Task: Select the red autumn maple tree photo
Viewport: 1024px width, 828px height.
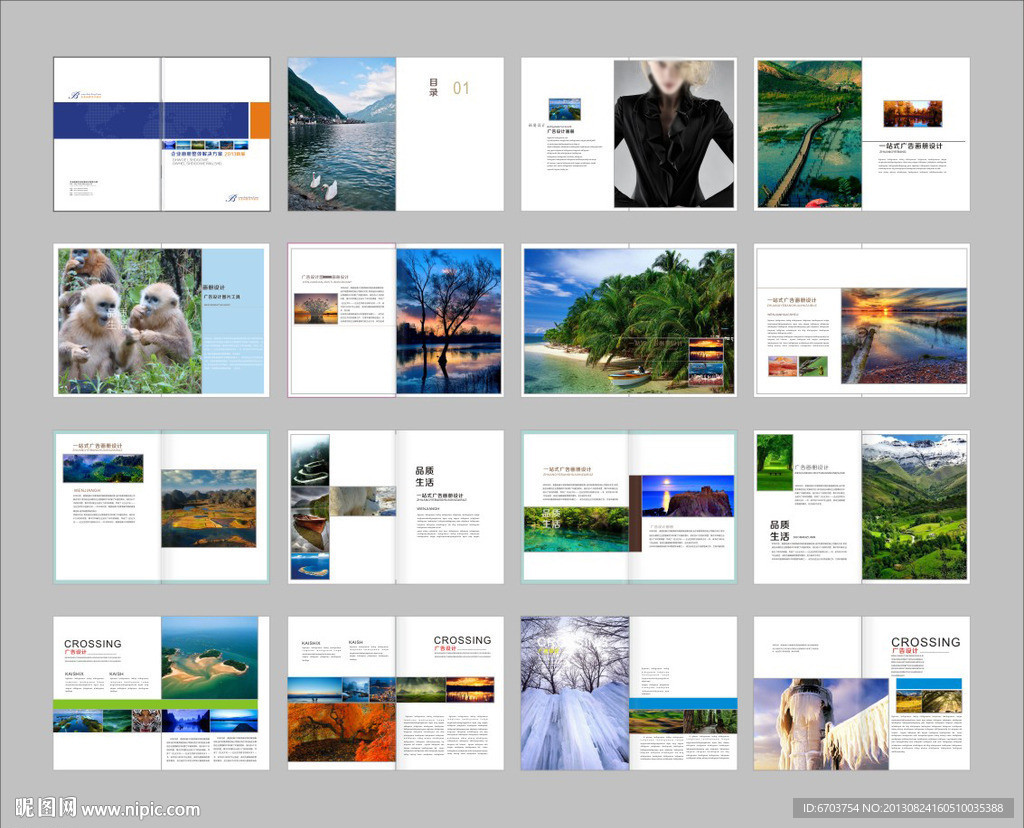Action: click(x=342, y=732)
